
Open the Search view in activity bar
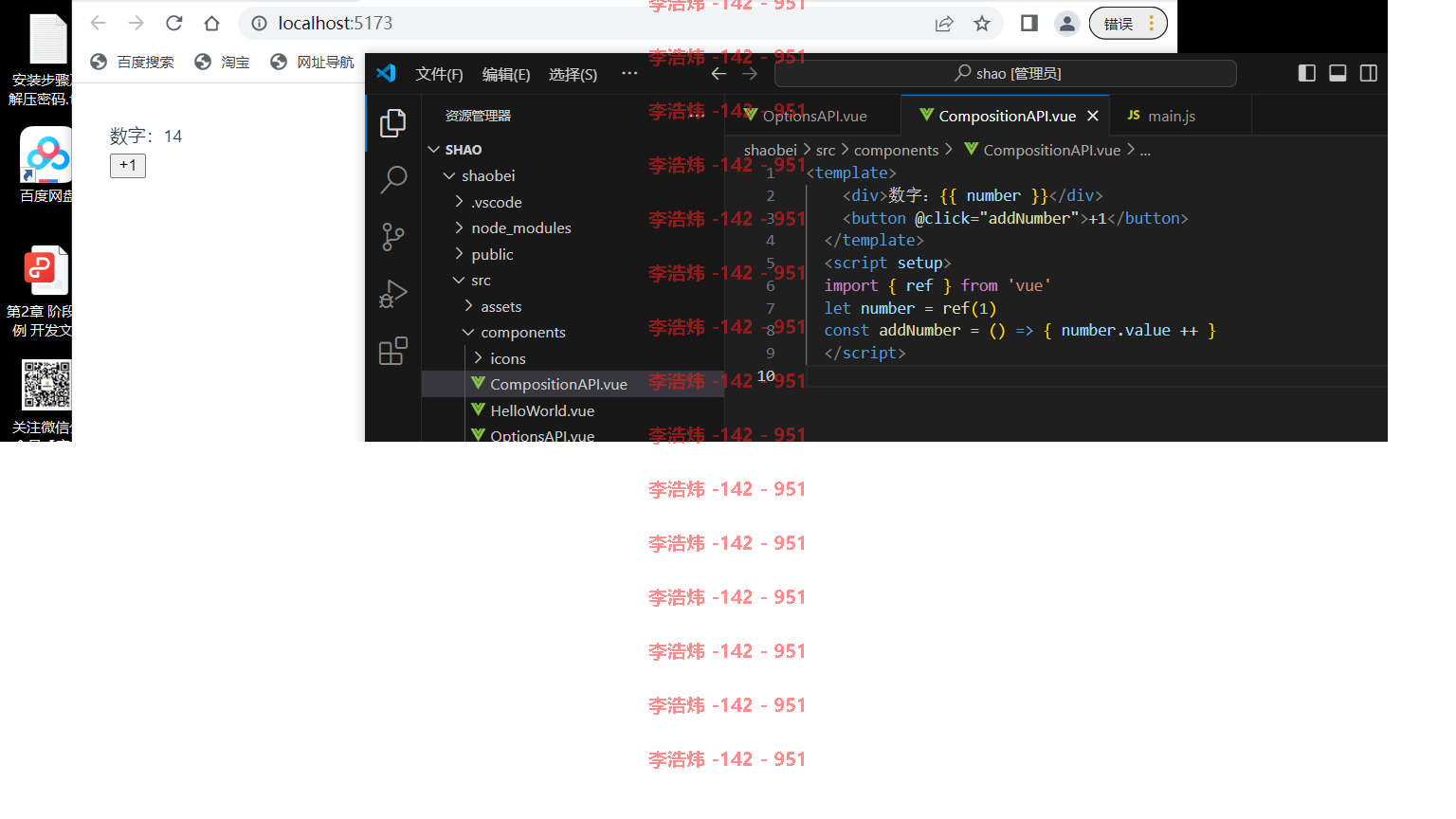click(x=393, y=179)
